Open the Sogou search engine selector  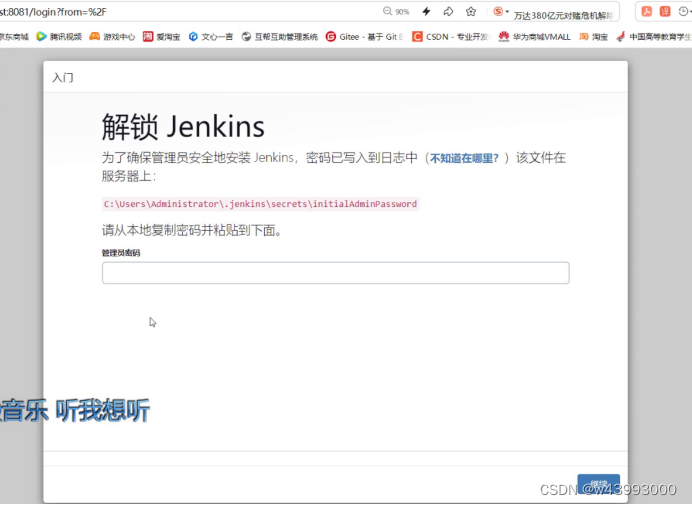point(501,11)
